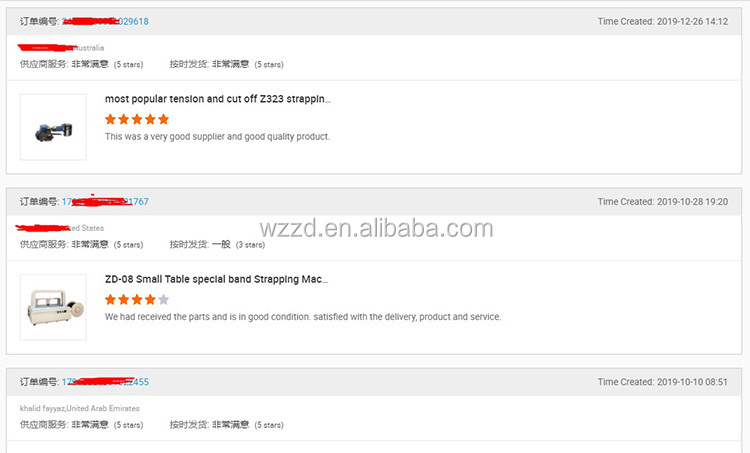Open order number ending in 1767
The height and width of the screenshot is (453, 750).
[105, 202]
